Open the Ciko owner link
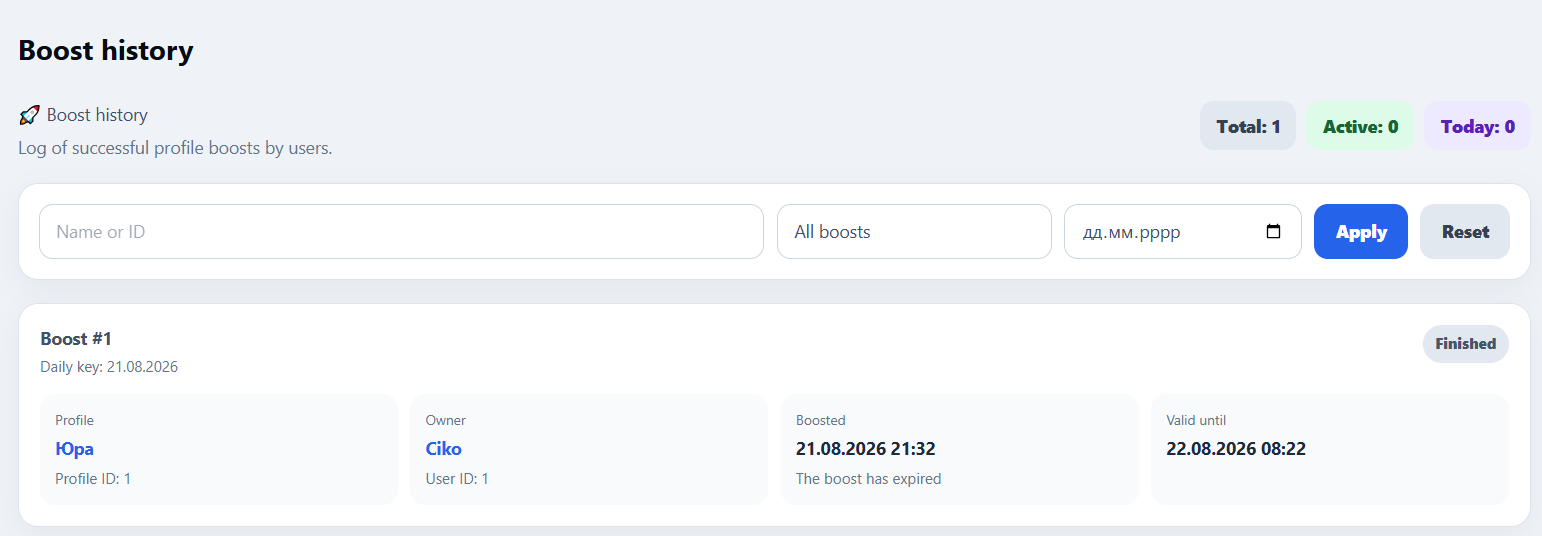Screen dimensions: 1542x536 [x=444, y=449]
